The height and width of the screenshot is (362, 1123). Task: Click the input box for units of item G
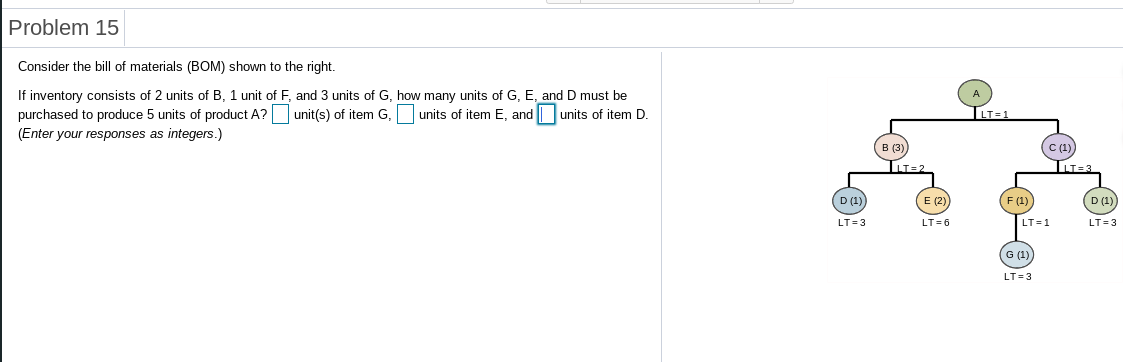(x=280, y=115)
